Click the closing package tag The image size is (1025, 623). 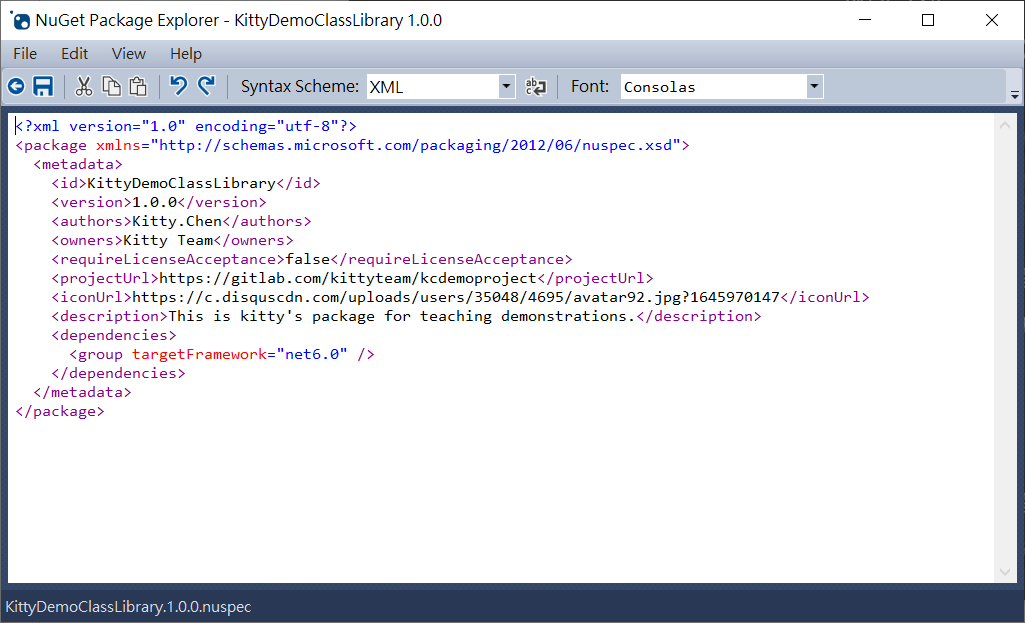pos(59,411)
